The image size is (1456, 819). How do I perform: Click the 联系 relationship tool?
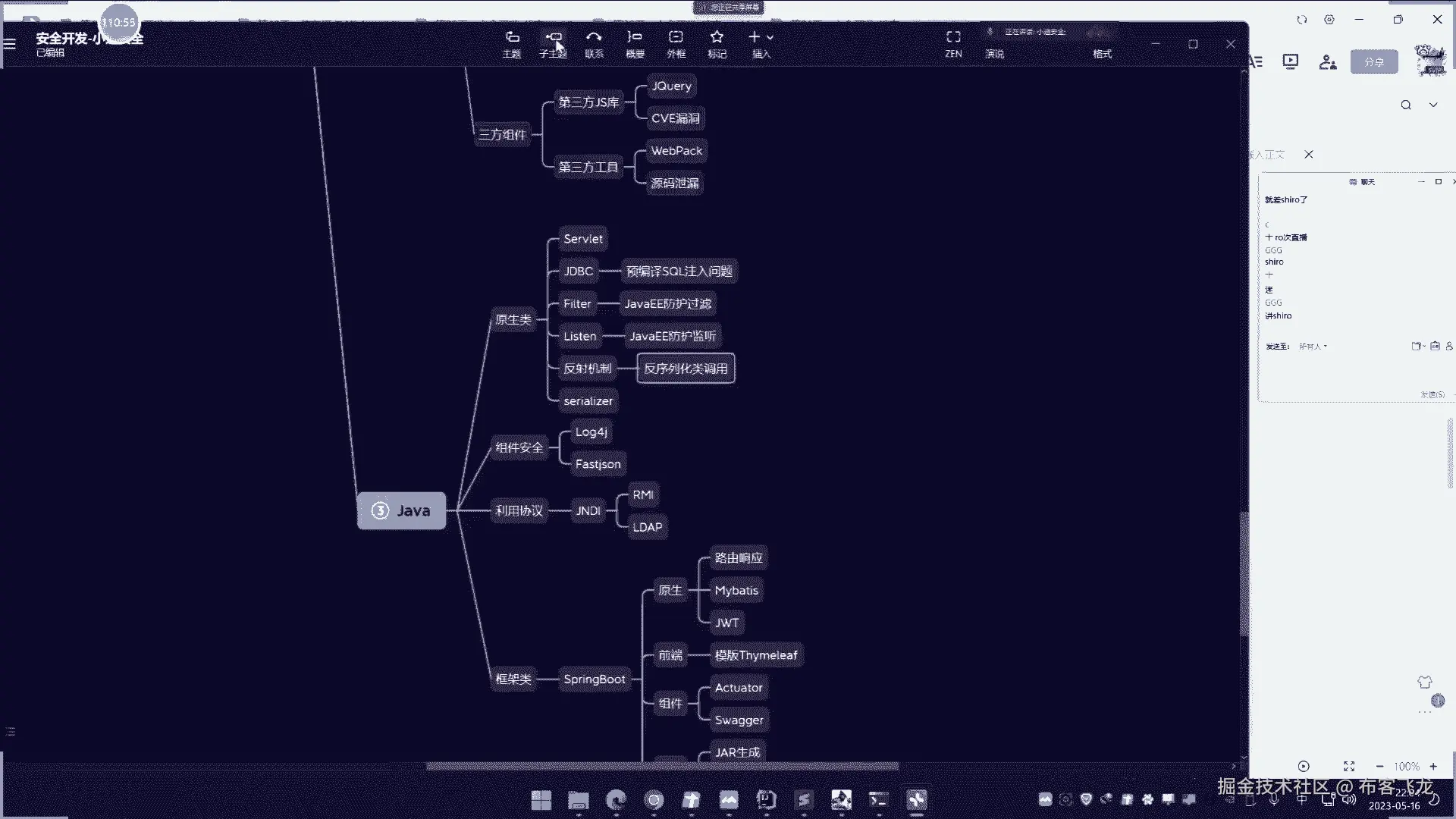595,43
